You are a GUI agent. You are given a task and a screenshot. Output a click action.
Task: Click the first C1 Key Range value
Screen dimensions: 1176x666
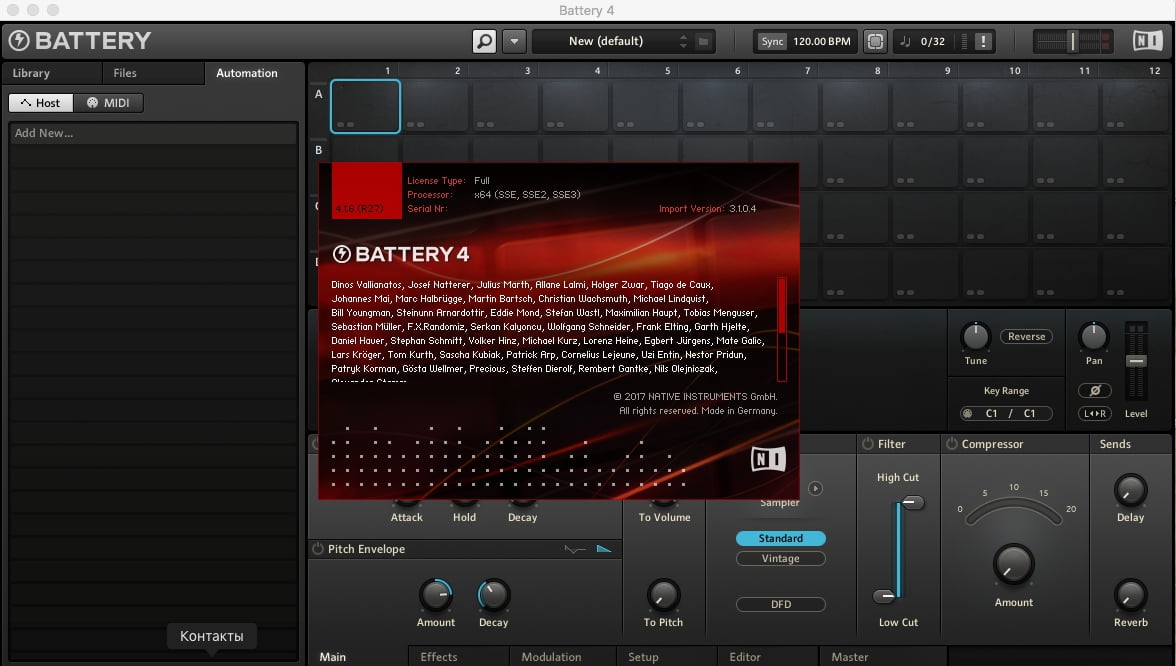pyautogui.click(x=991, y=413)
